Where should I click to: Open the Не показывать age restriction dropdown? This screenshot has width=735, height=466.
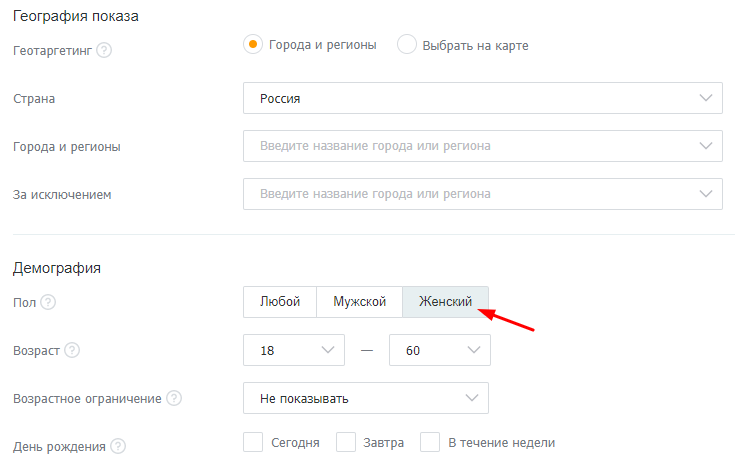365,398
